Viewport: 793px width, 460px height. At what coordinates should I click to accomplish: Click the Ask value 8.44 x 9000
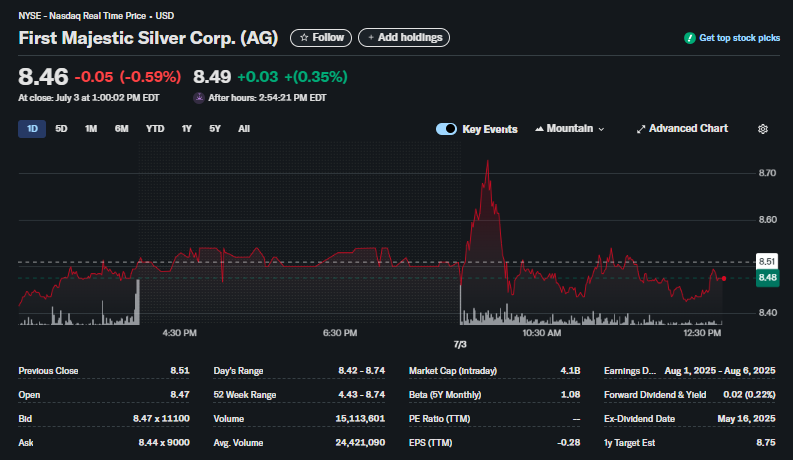164,442
